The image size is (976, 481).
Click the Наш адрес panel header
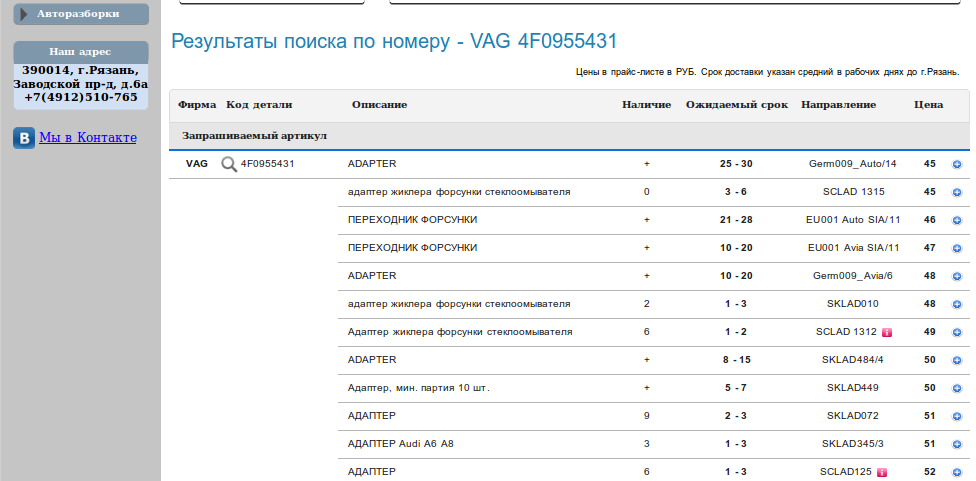[81, 52]
